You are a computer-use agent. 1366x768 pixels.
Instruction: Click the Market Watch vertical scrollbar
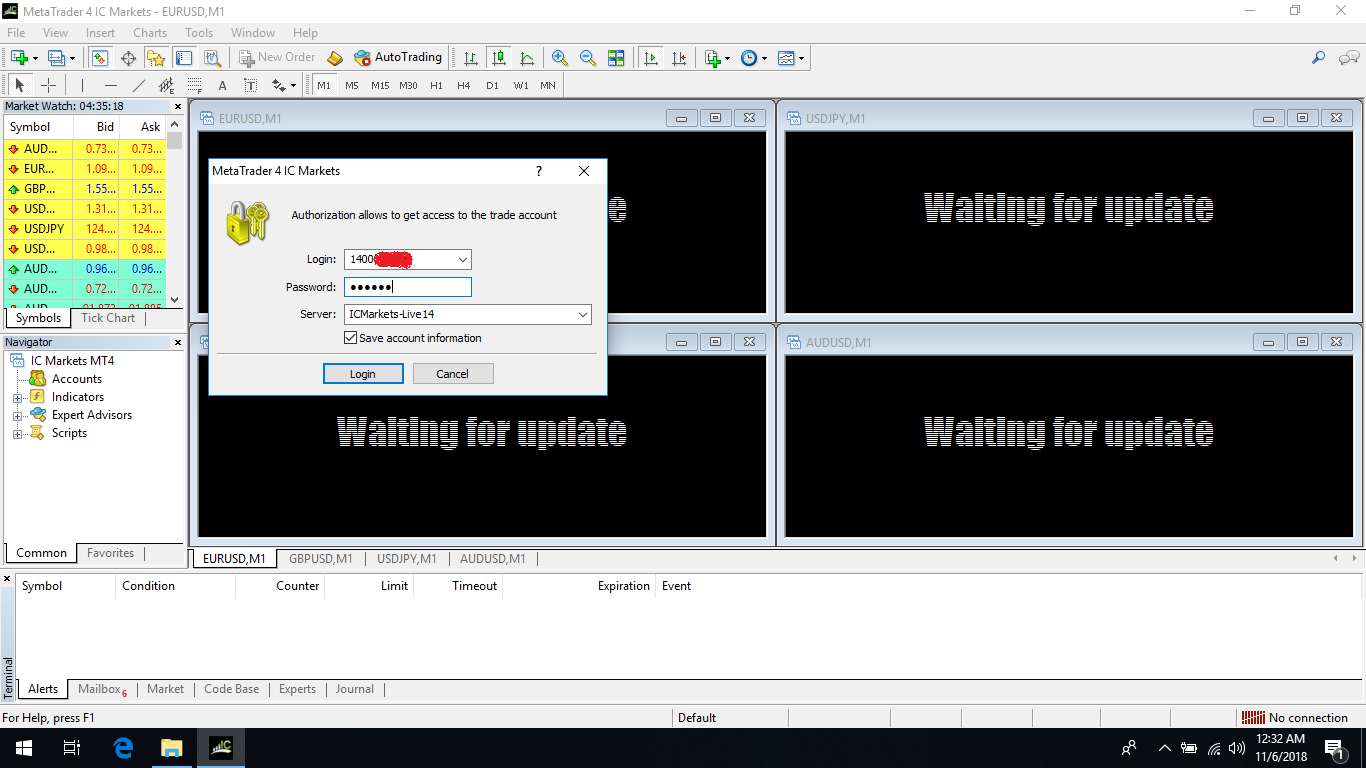click(175, 212)
